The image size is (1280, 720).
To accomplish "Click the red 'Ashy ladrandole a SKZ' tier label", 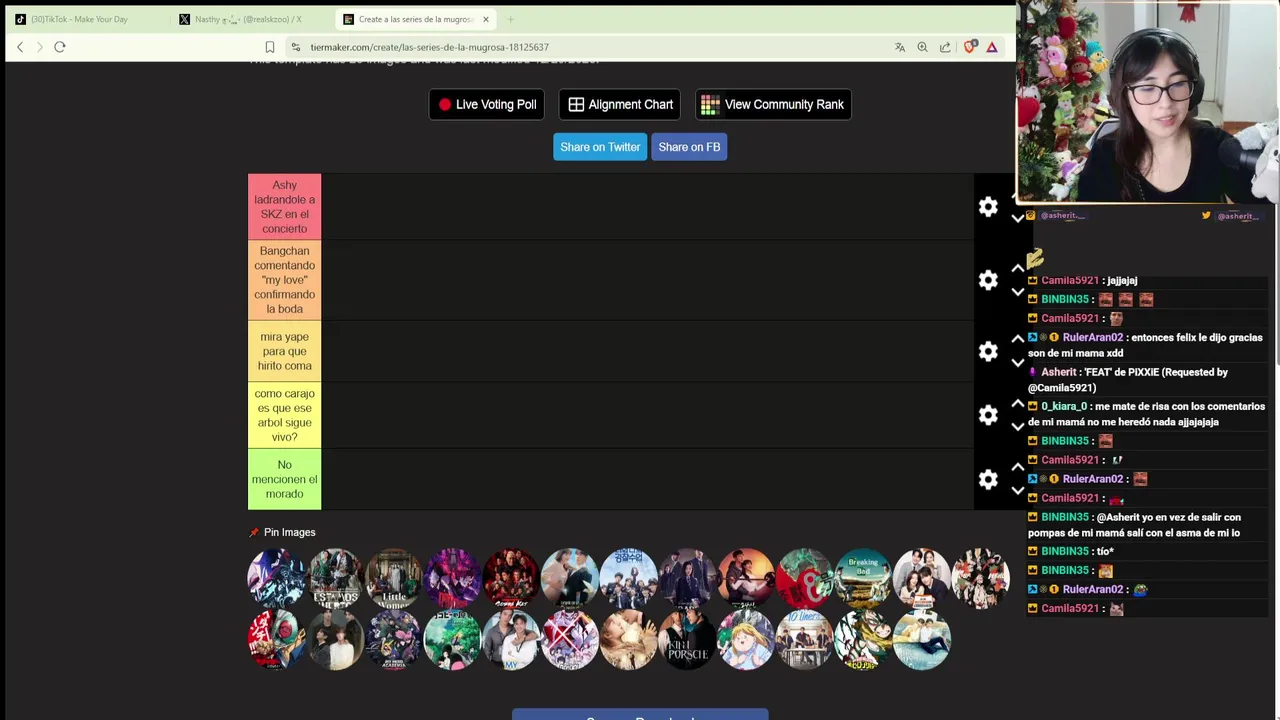I will [285, 207].
